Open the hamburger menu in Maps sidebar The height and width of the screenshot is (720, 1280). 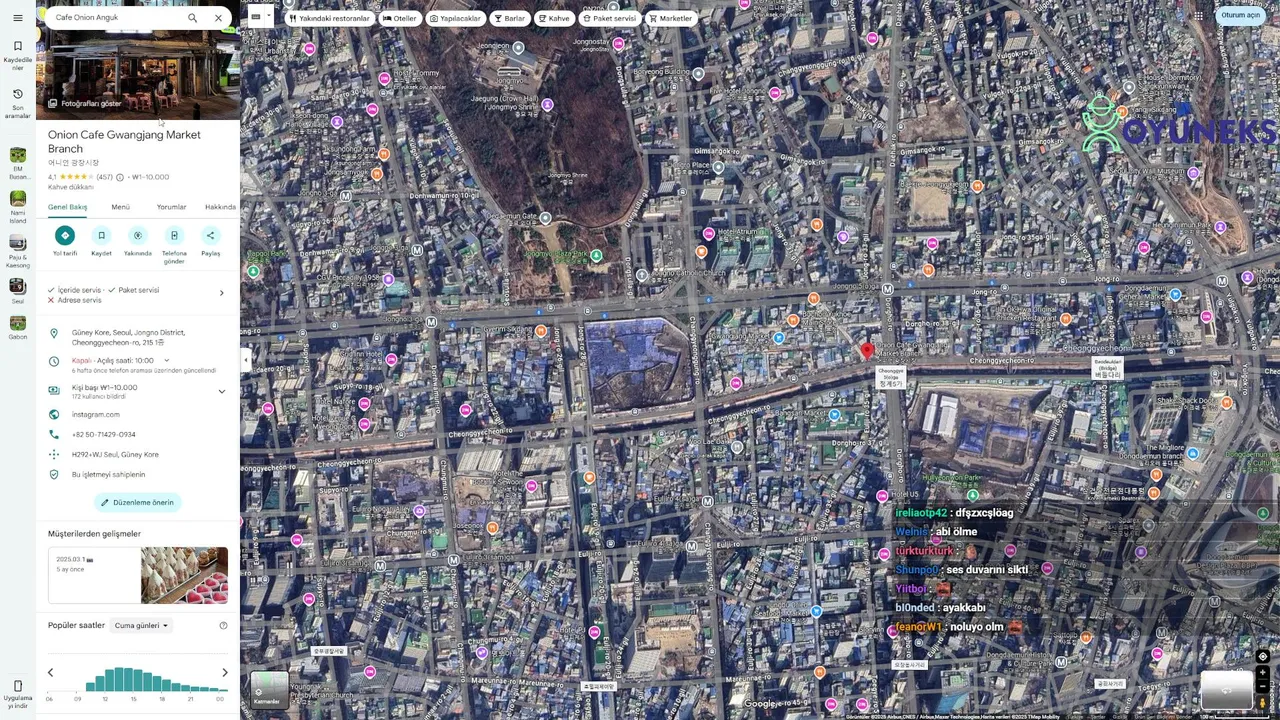point(17,18)
